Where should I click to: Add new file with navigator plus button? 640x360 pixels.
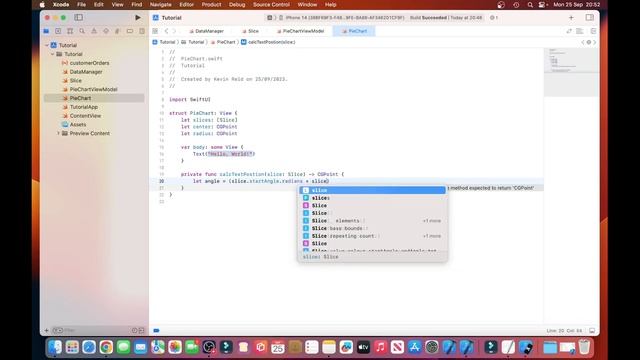[47, 330]
